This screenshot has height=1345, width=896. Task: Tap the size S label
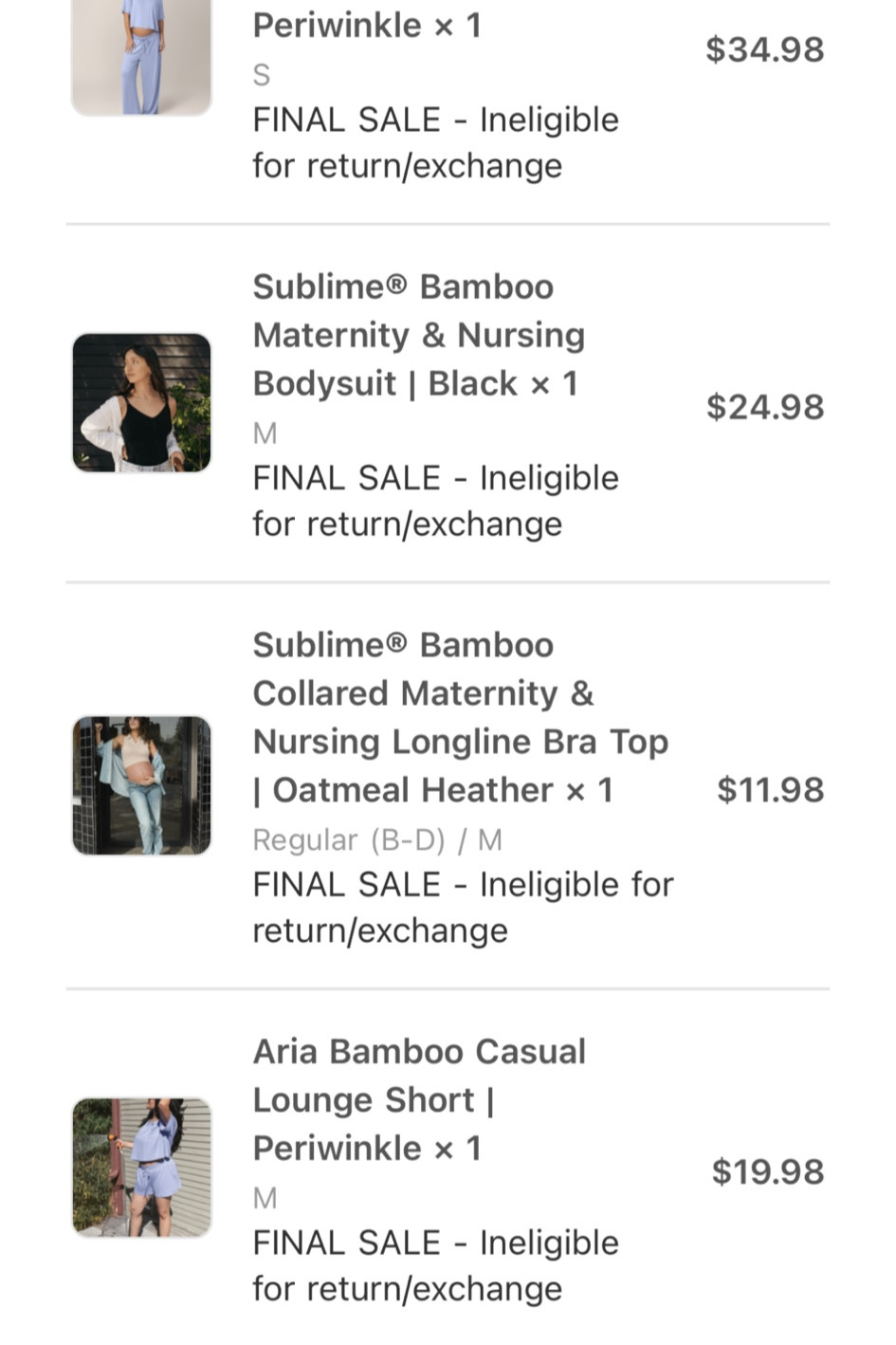262,75
